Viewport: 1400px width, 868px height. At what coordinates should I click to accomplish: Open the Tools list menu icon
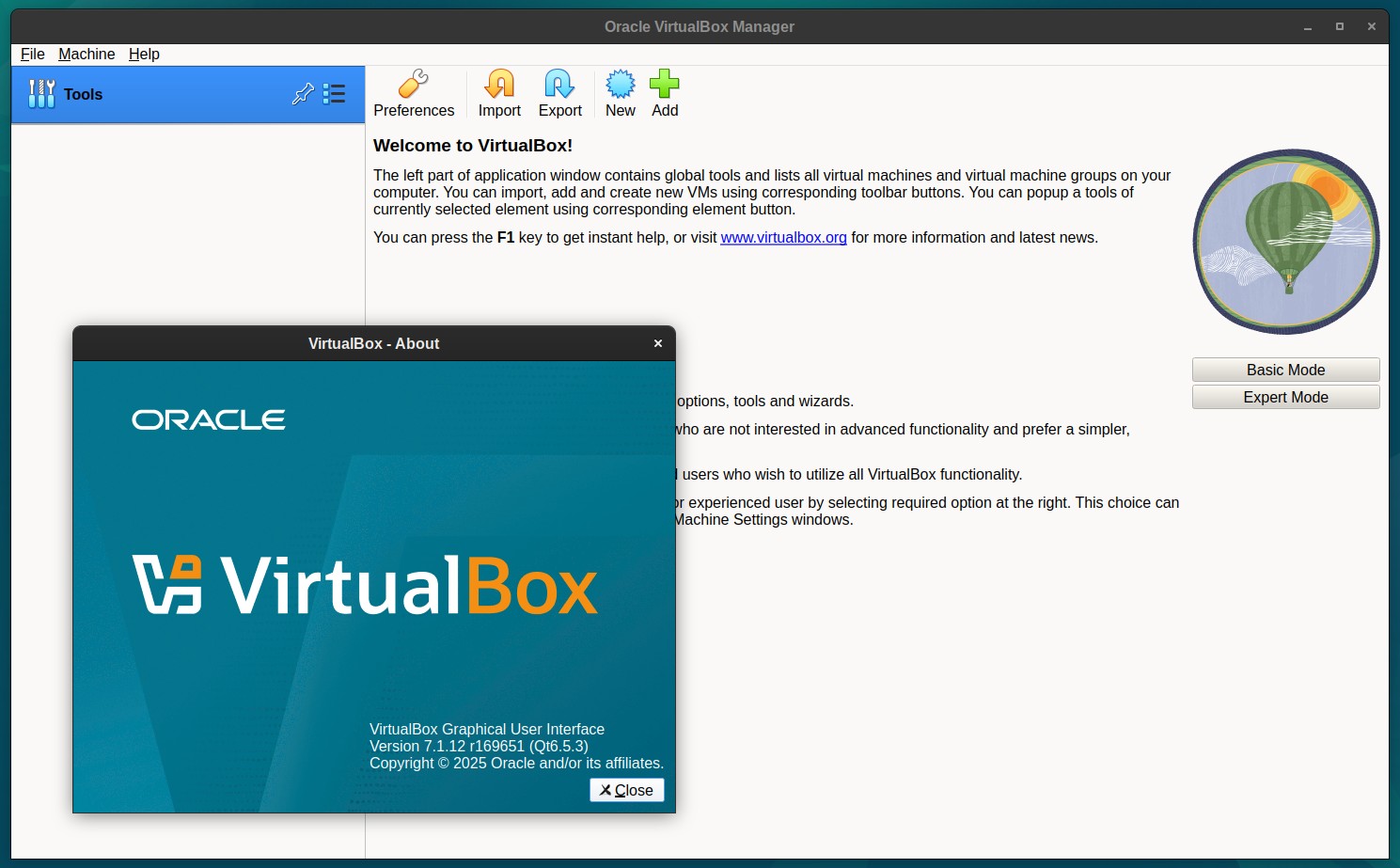334,94
